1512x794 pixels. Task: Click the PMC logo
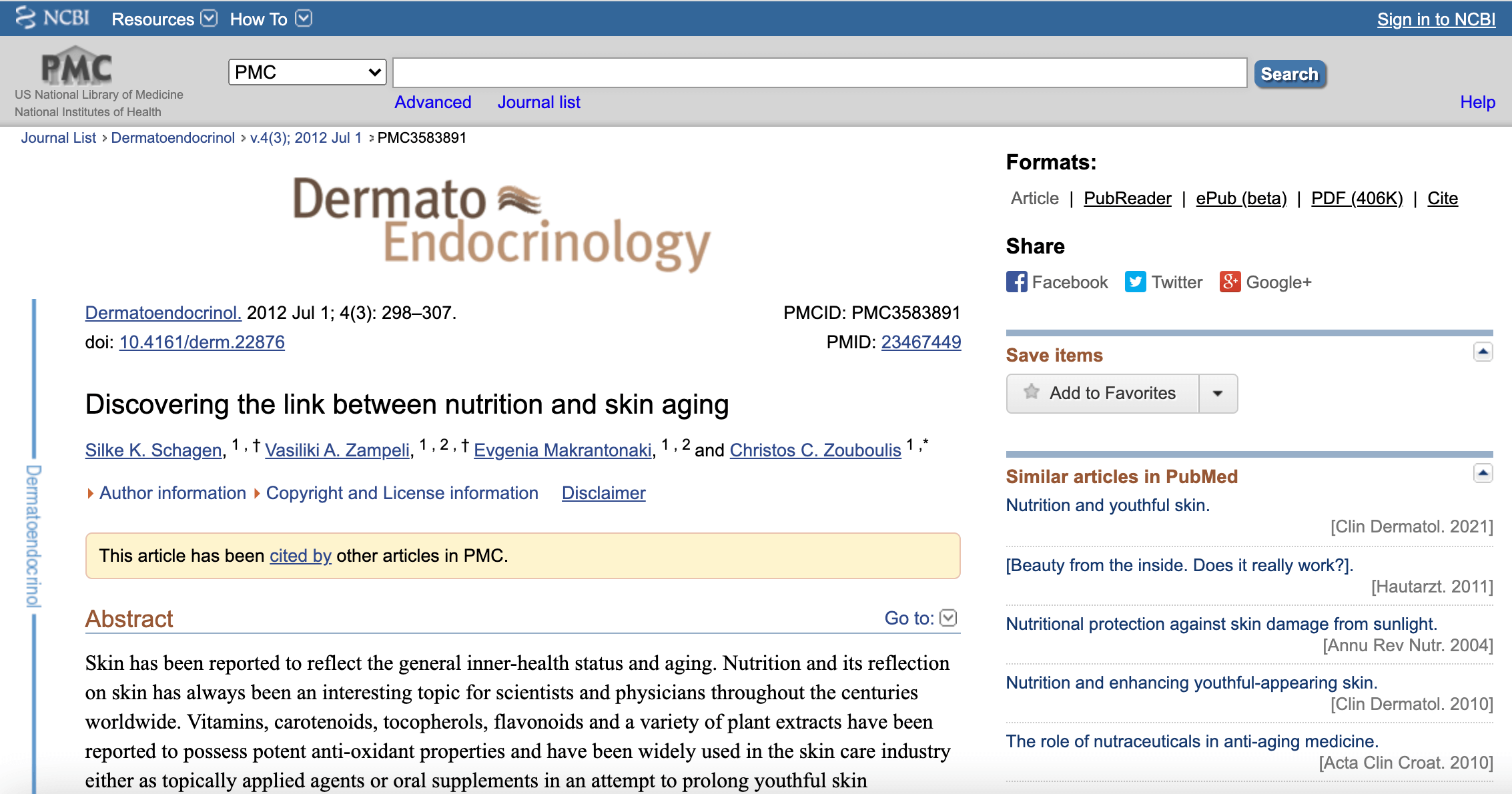(76, 66)
